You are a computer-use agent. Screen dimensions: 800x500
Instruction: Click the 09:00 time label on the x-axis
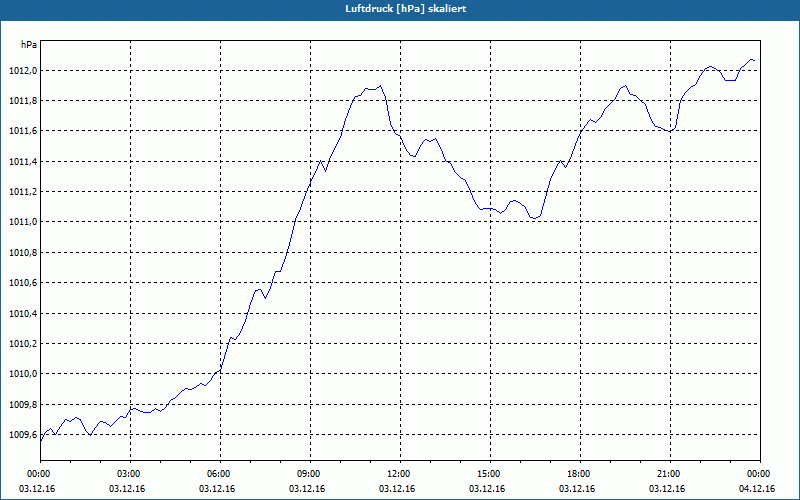pos(311,474)
